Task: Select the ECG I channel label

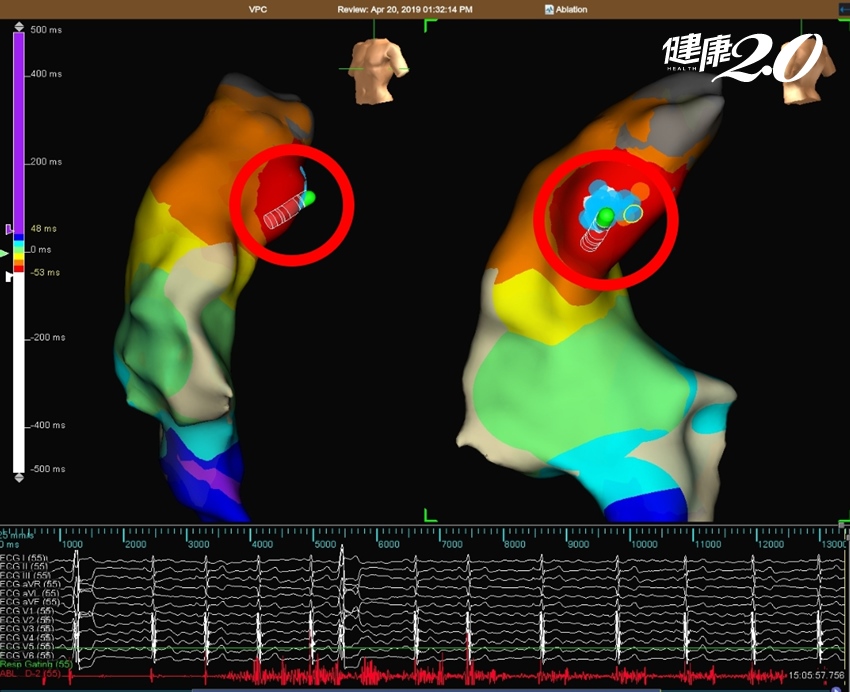Action: tap(23, 556)
